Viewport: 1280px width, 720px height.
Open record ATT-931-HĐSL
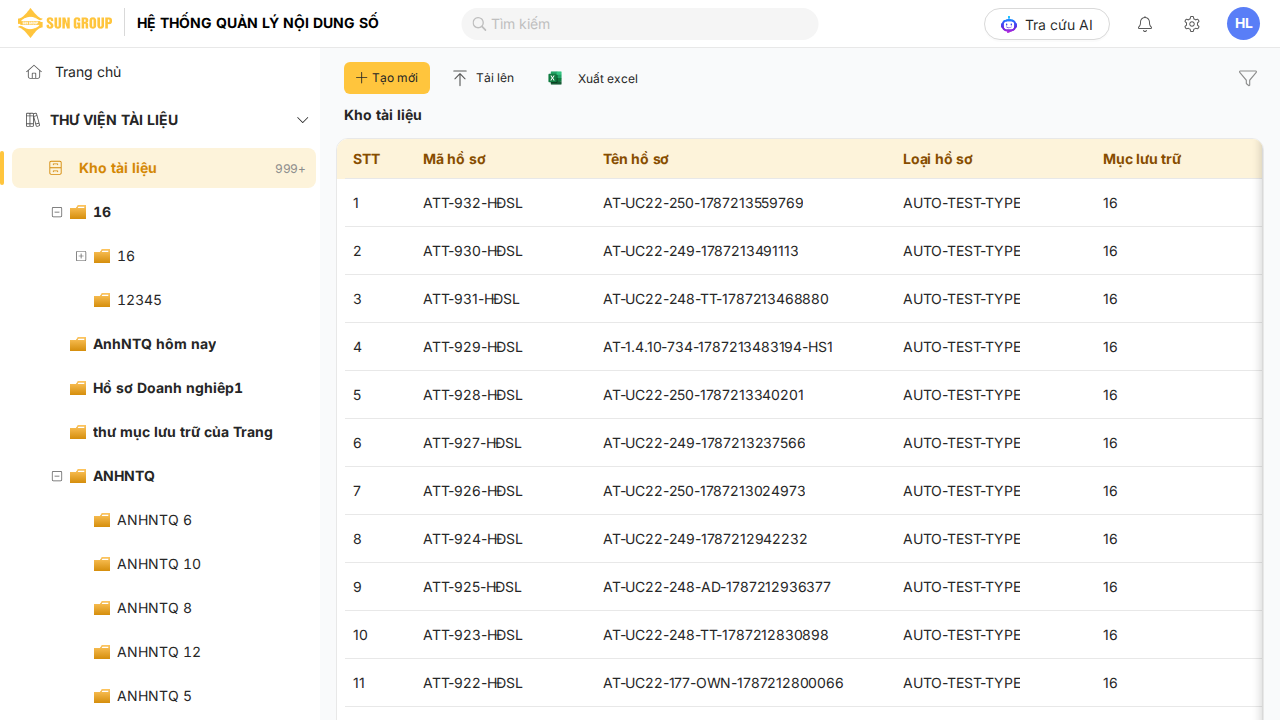[x=472, y=299]
